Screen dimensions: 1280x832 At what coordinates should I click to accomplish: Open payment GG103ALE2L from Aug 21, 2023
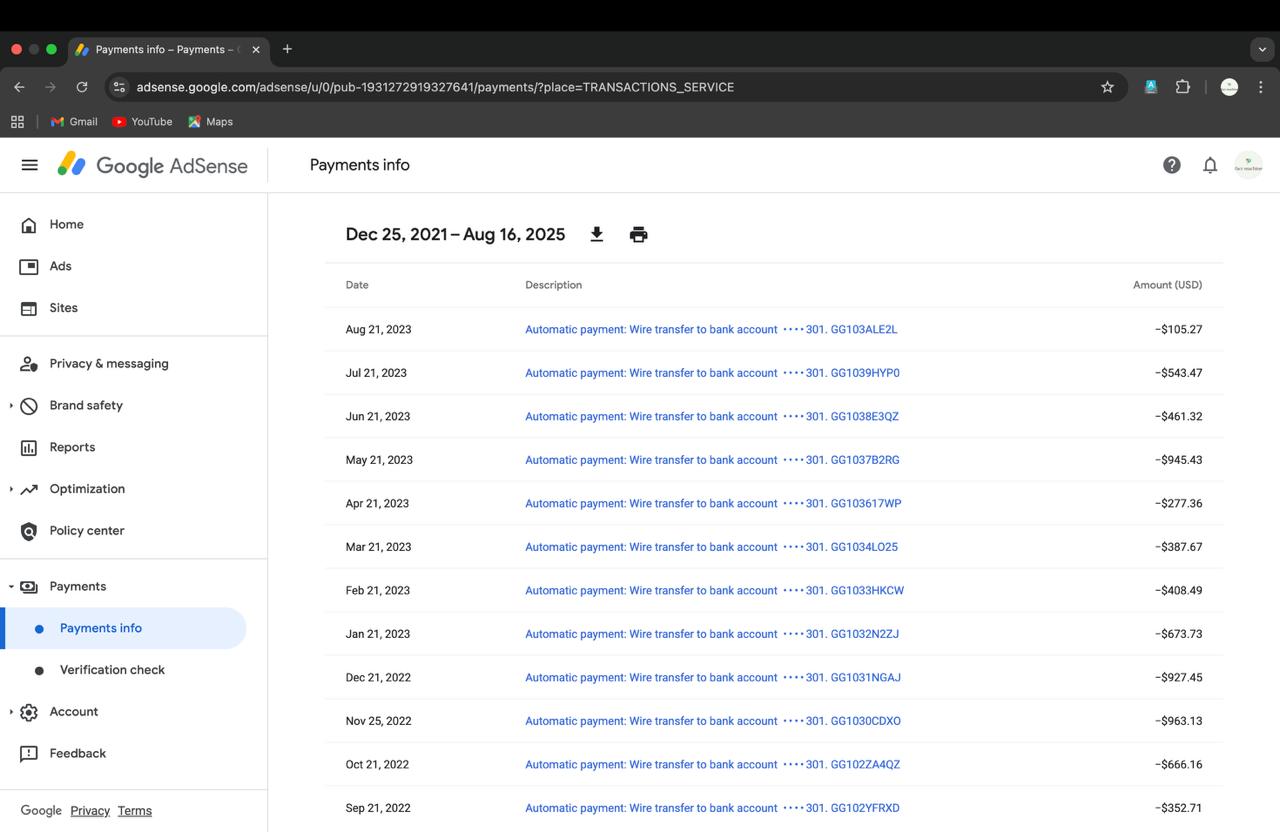(711, 329)
